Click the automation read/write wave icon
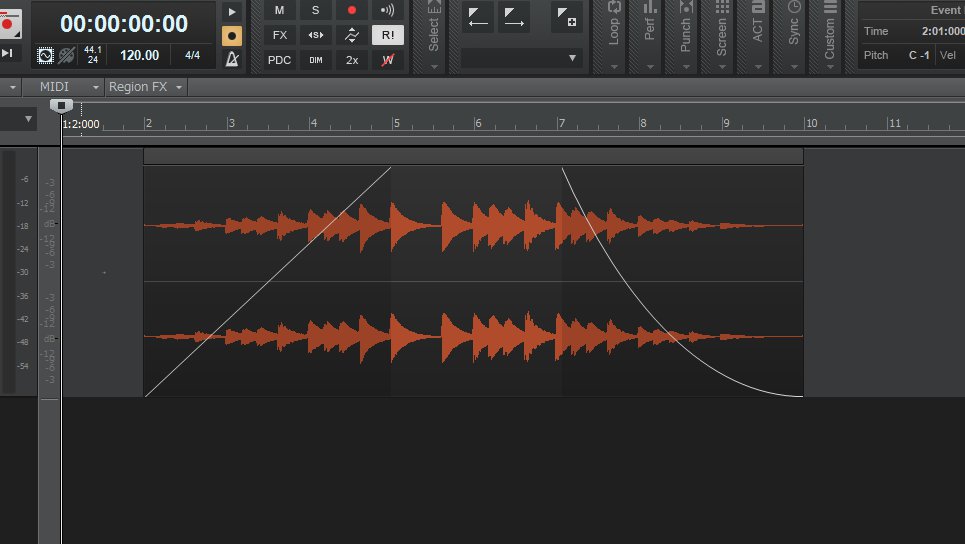This screenshot has height=544, width=965. click(x=351, y=35)
